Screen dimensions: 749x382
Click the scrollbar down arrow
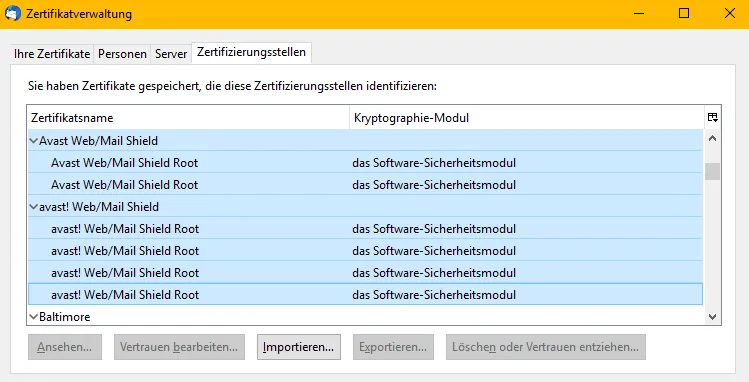pyautogui.click(x=713, y=317)
